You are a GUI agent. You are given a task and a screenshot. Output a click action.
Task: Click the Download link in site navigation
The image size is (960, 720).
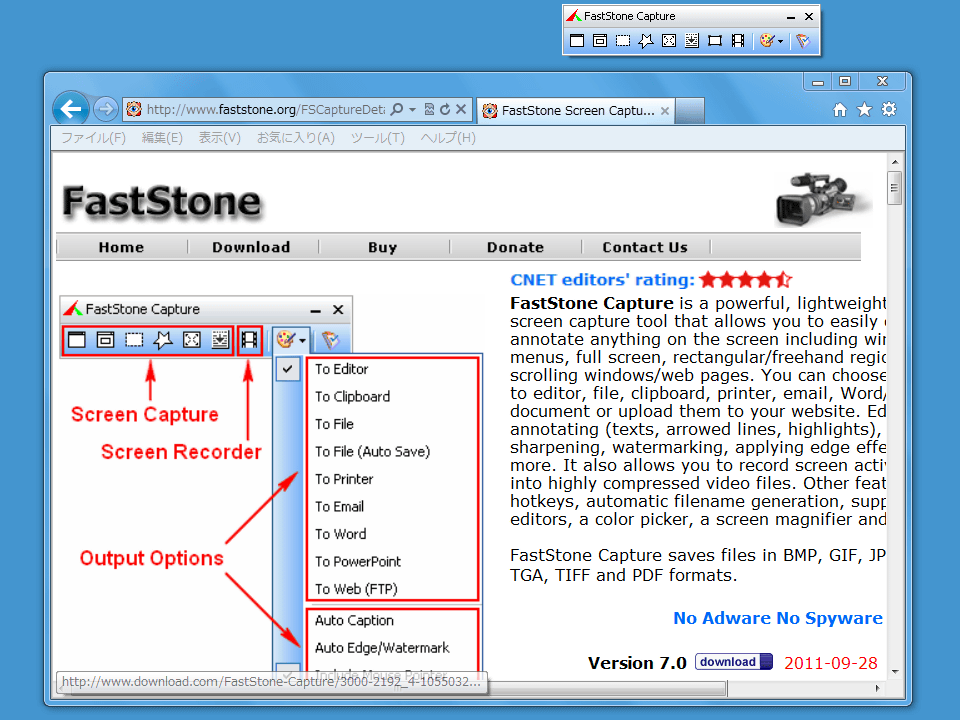[x=251, y=247]
